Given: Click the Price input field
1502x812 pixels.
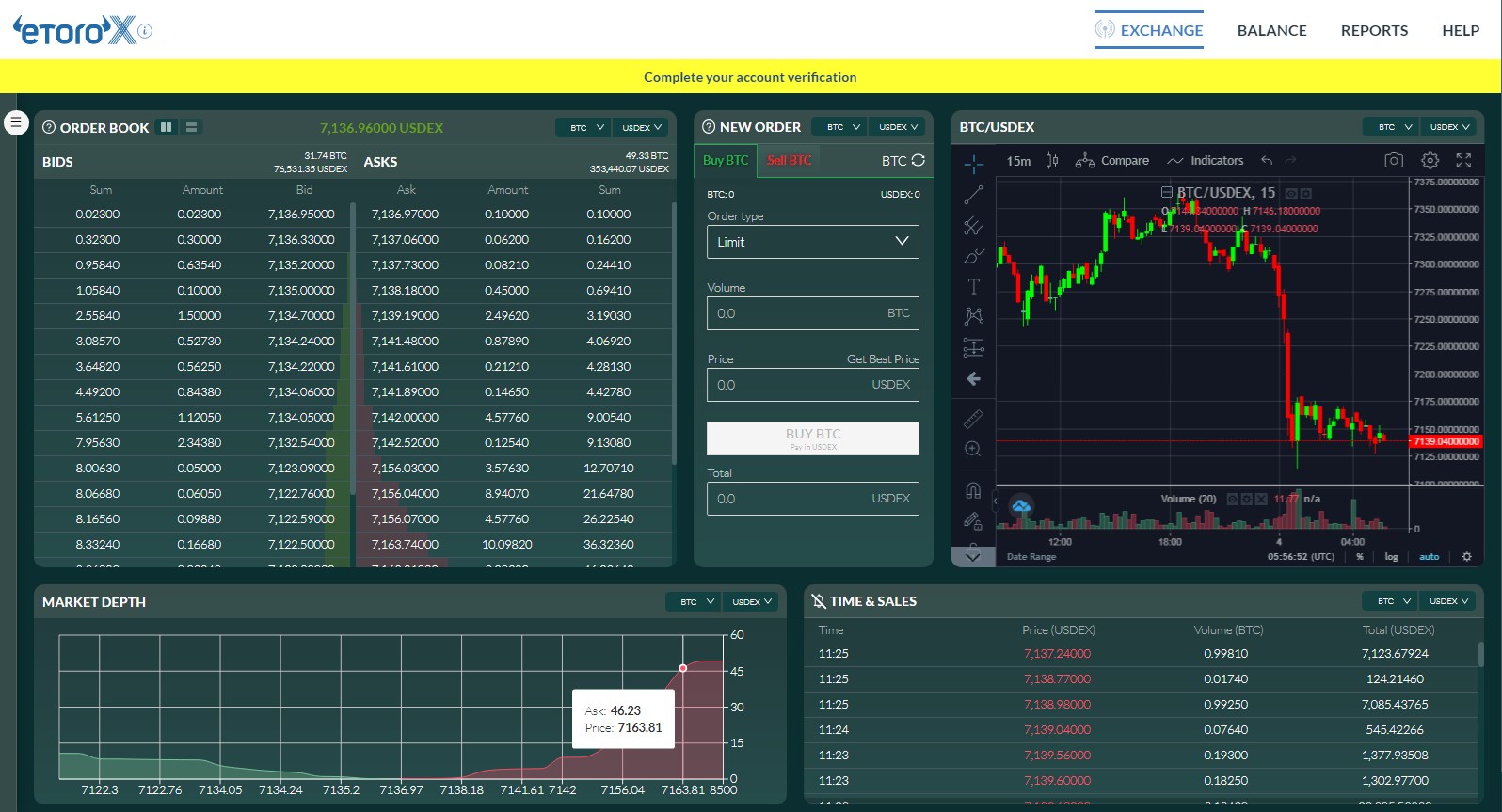Looking at the screenshot, I should pyautogui.click(x=813, y=385).
